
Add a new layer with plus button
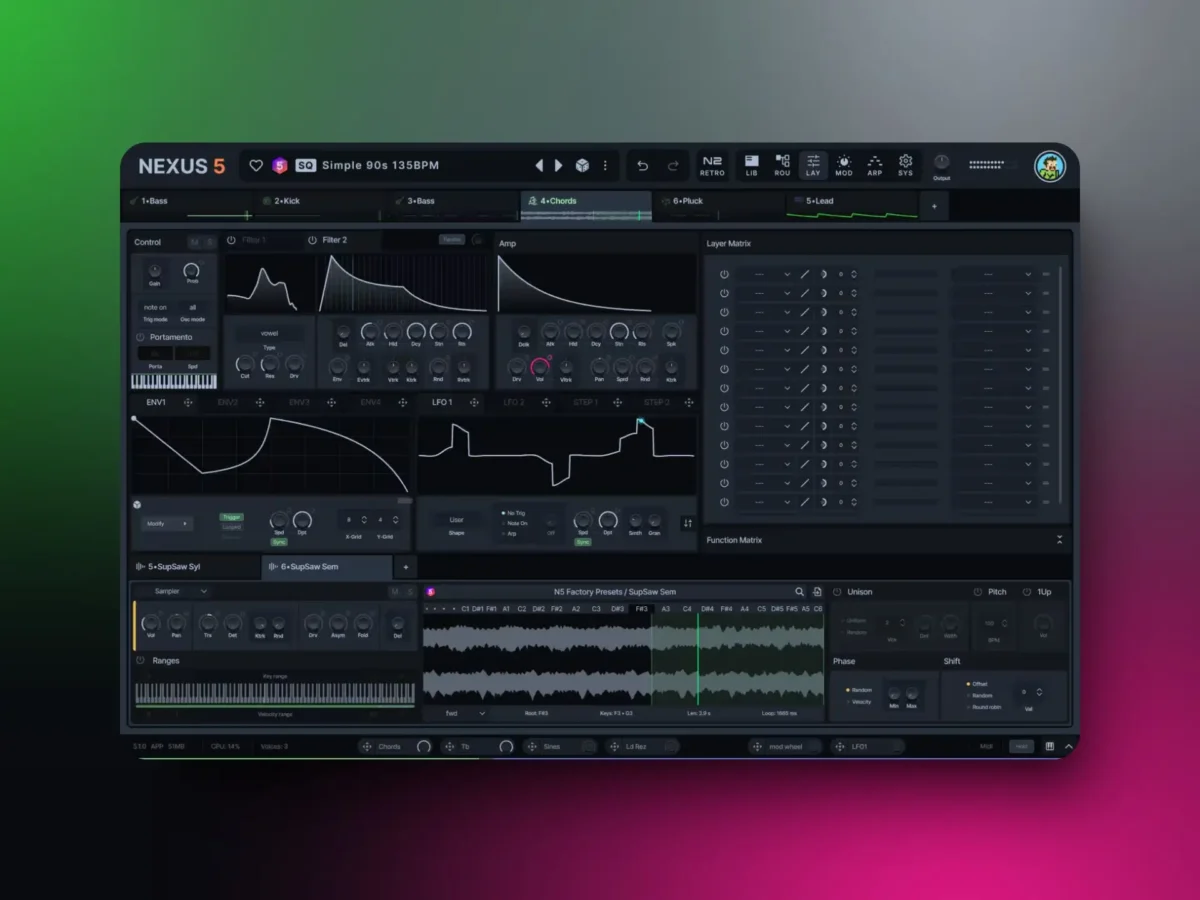tap(934, 206)
